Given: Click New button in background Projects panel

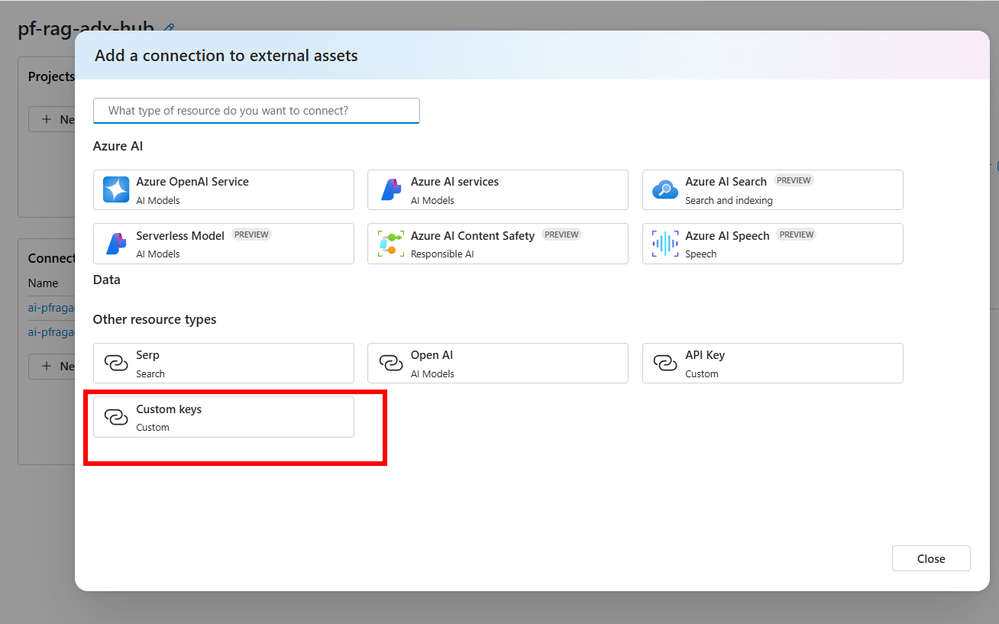Looking at the screenshot, I should (52, 119).
